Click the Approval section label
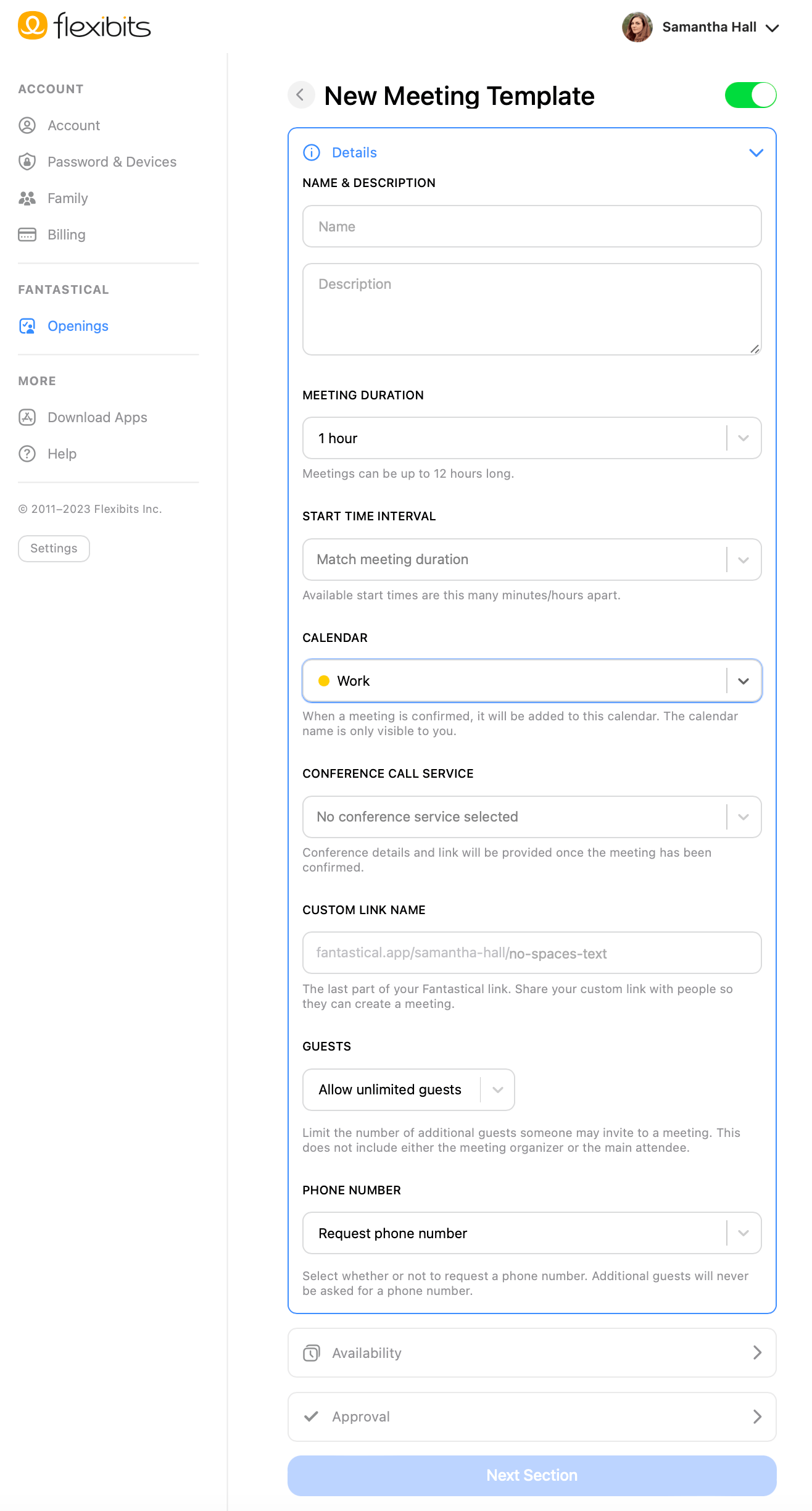This screenshot has width=812, height=1511. coord(361,1417)
